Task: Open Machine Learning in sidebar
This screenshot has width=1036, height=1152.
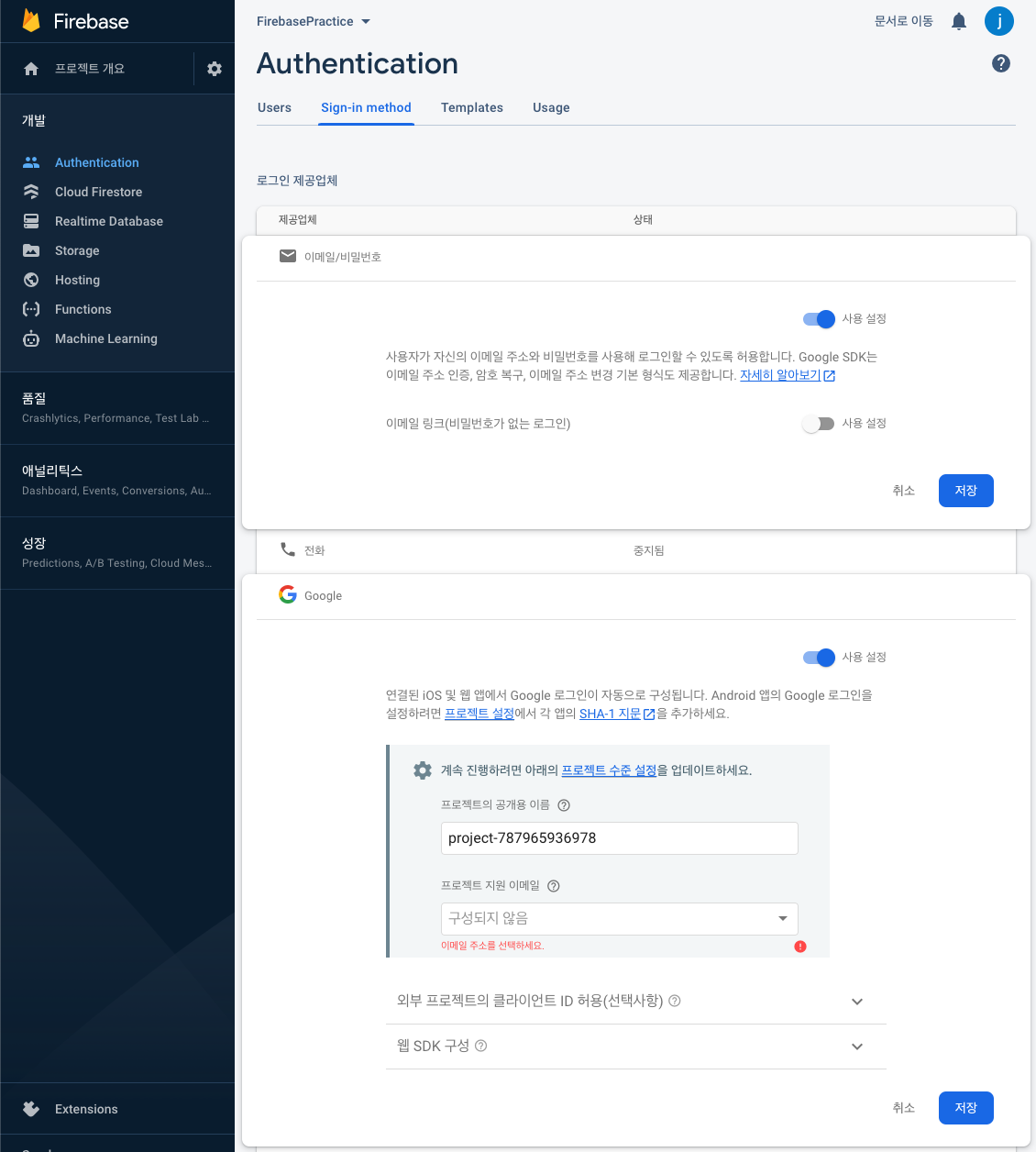Action: [106, 338]
